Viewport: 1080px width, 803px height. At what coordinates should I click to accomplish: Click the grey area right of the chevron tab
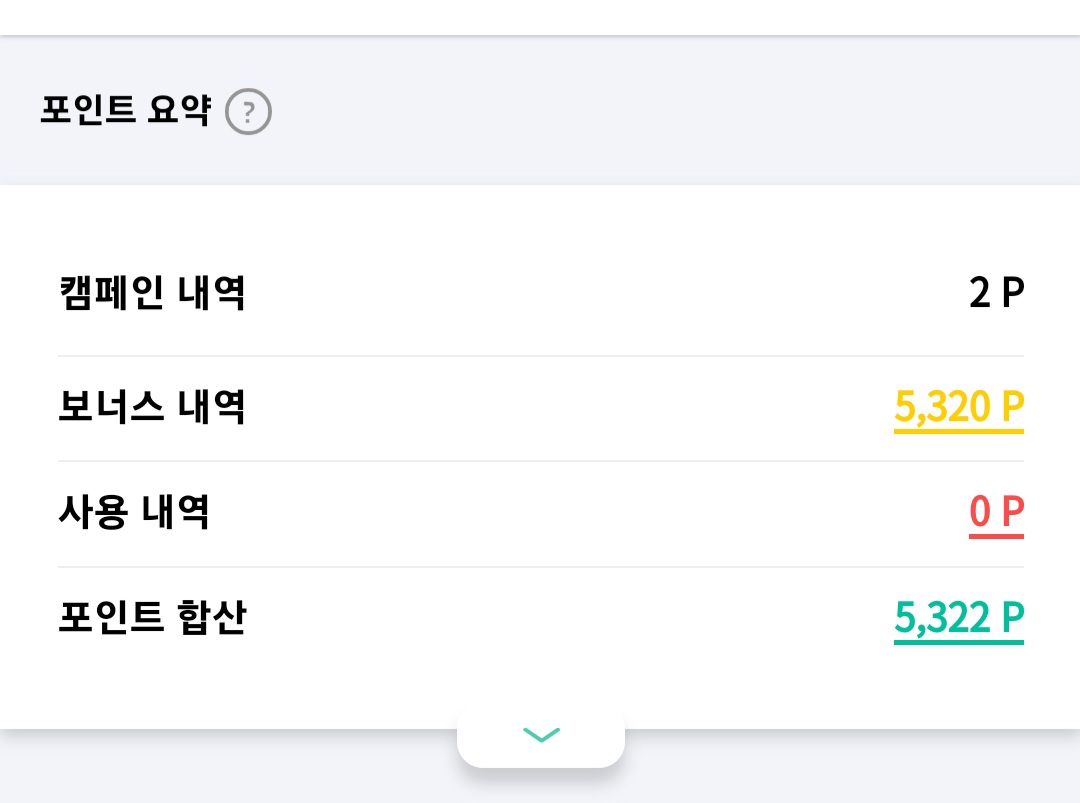point(850,768)
